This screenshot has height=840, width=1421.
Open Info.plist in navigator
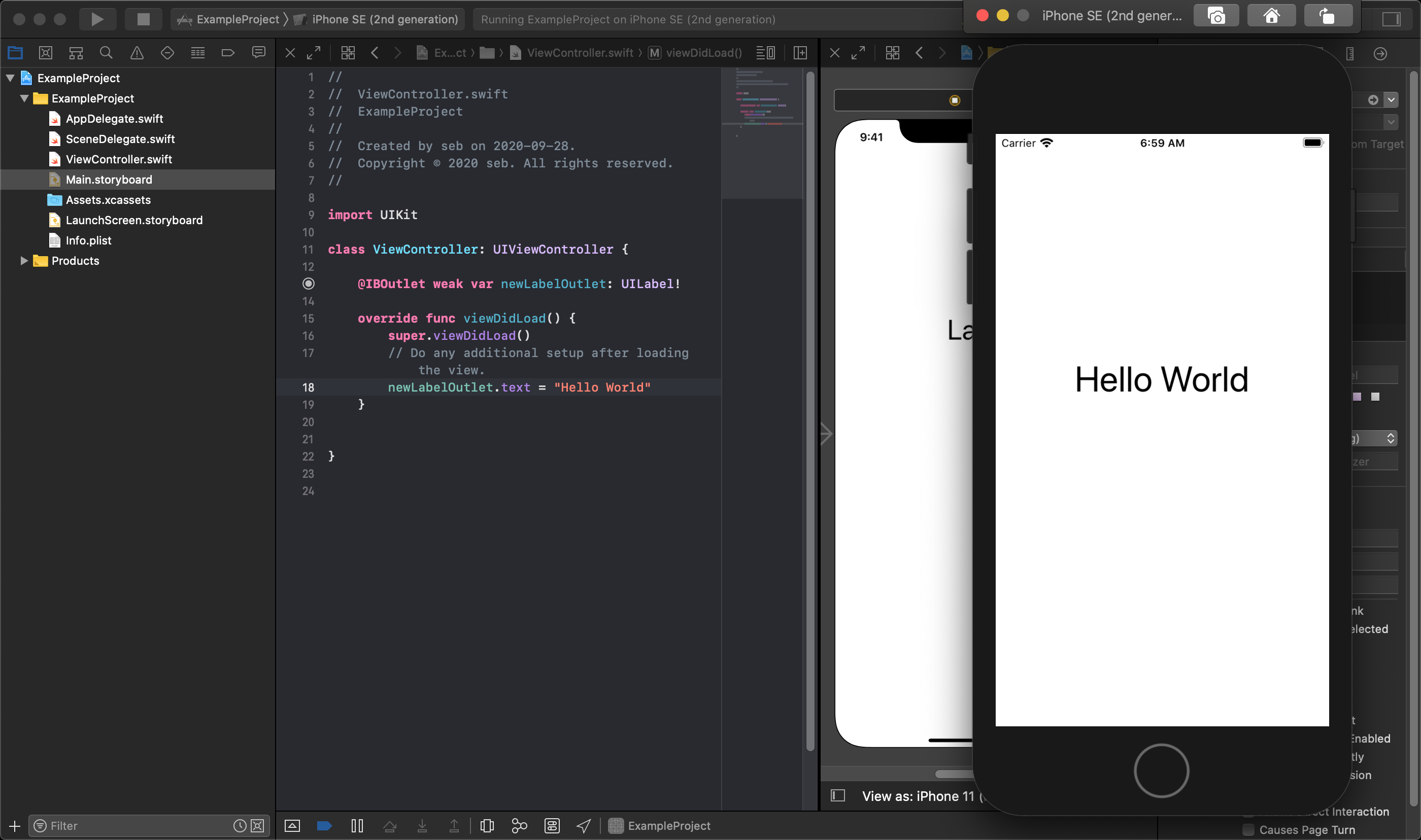tap(88, 240)
